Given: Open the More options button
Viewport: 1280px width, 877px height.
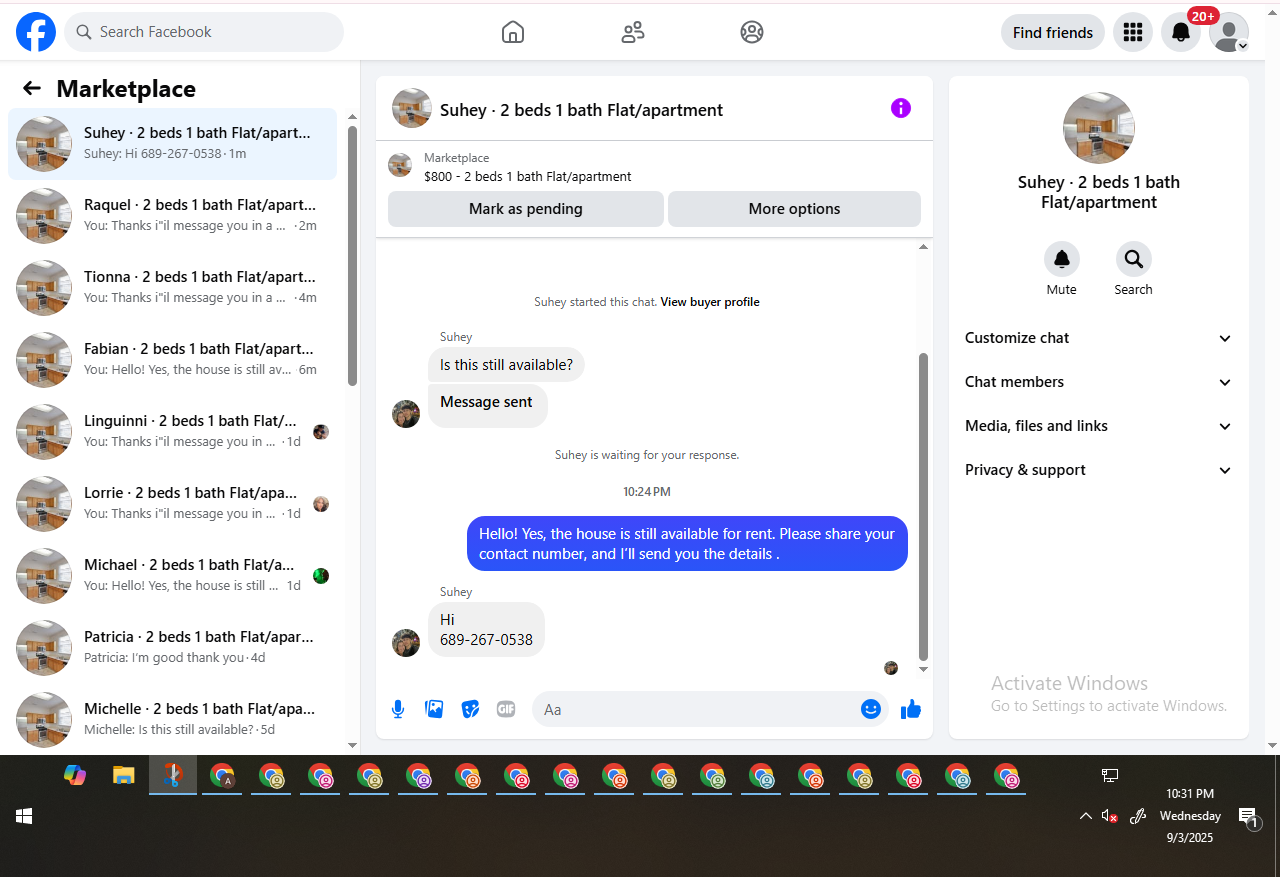Looking at the screenshot, I should (x=794, y=209).
